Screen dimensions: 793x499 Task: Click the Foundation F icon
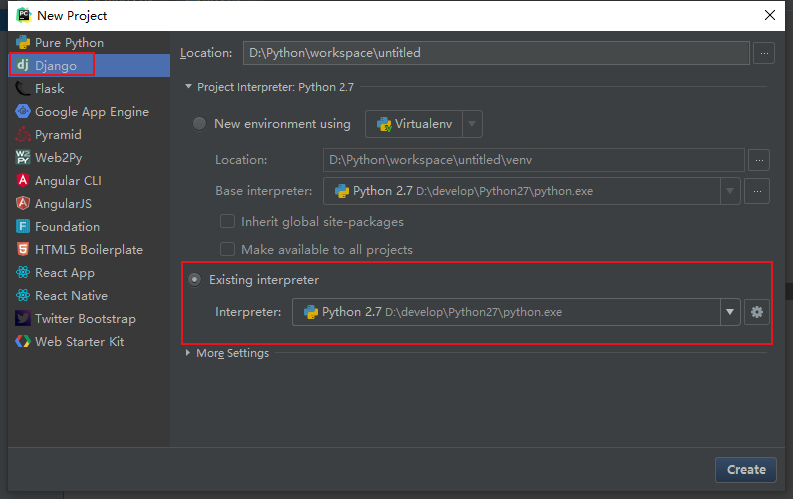tap(23, 226)
